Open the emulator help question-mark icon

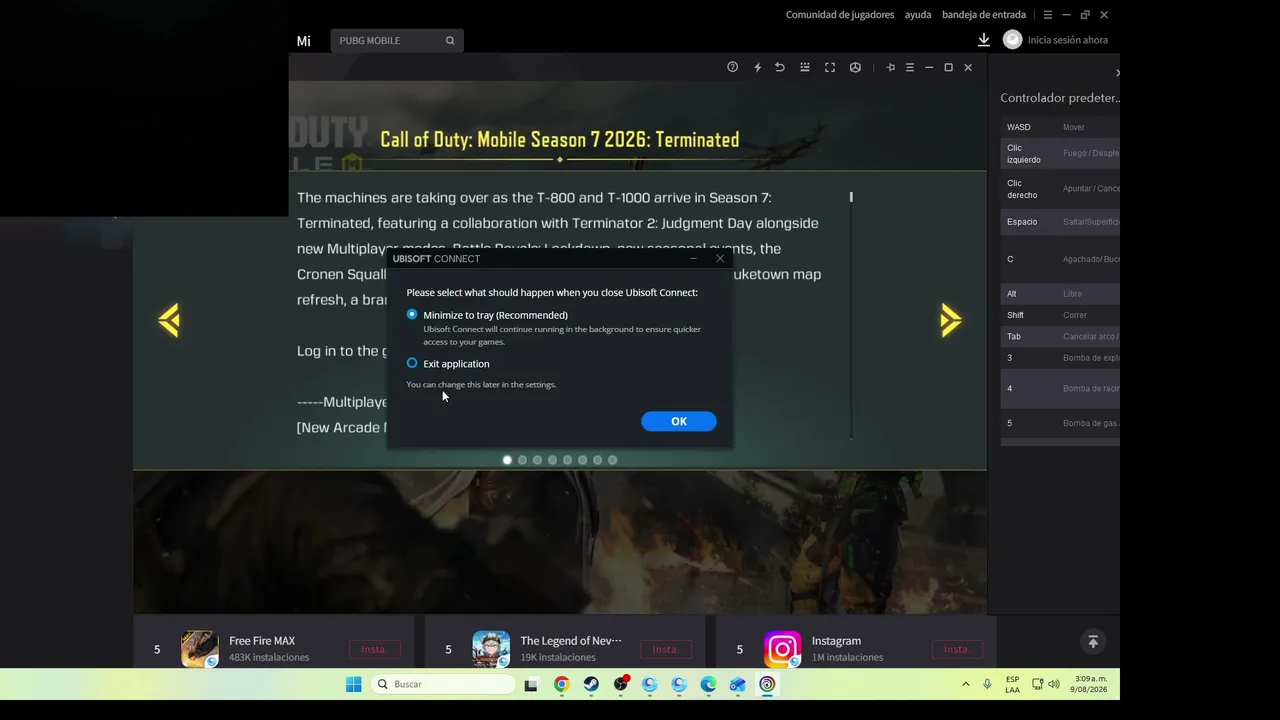733,67
